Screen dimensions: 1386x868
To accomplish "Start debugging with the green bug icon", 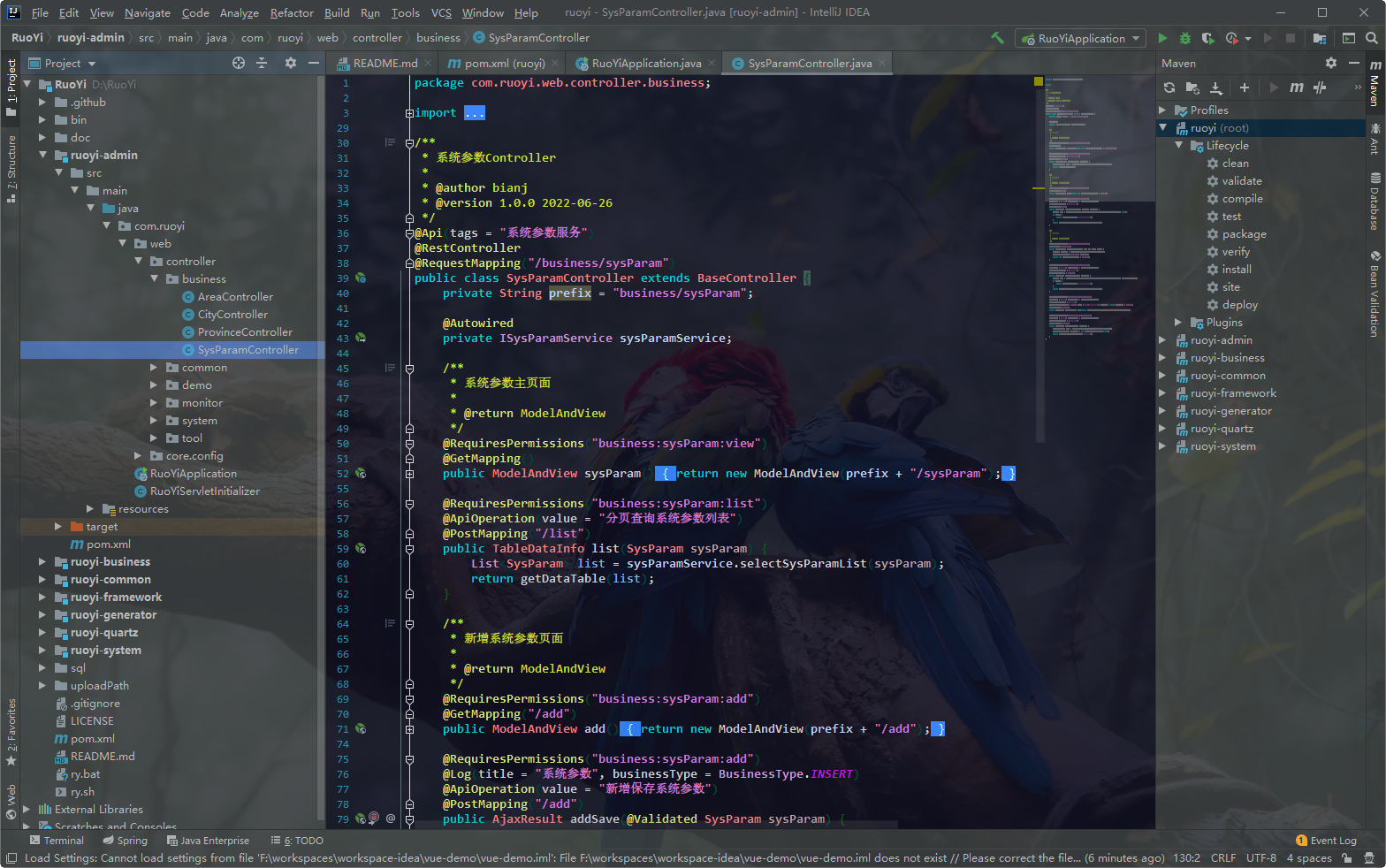I will pyautogui.click(x=1185, y=38).
